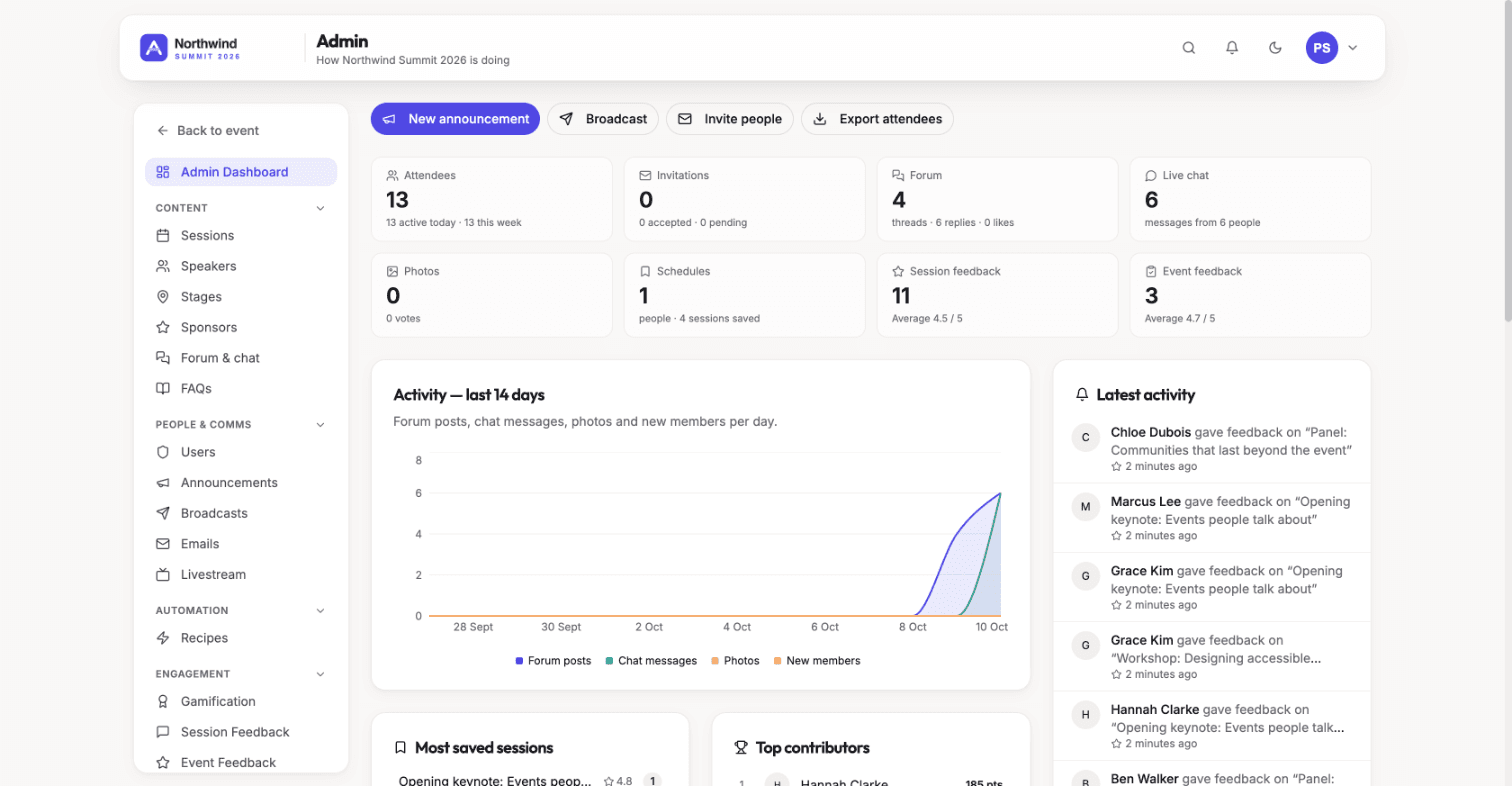Click the Livestream TV icon

point(163,575)
